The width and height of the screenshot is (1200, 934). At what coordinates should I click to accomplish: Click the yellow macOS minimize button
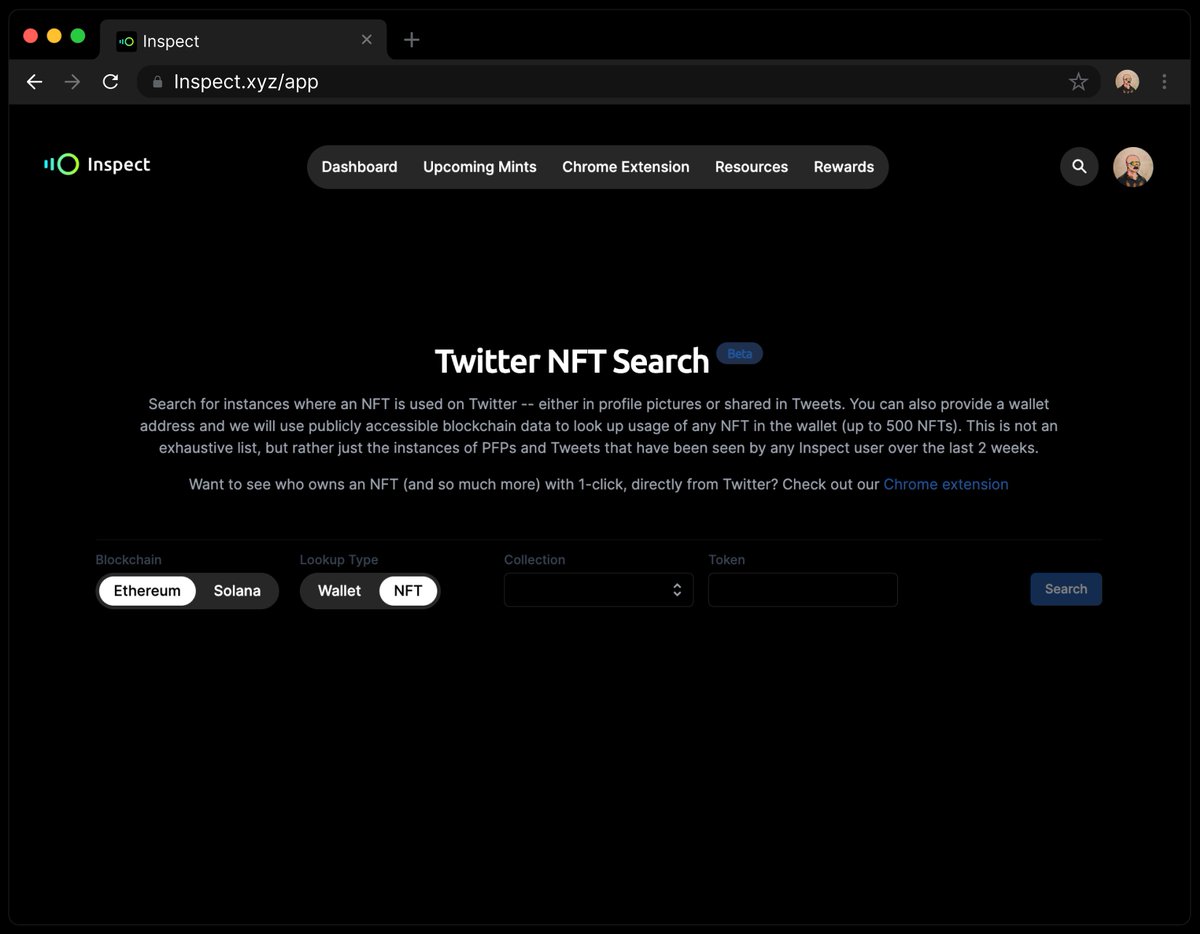click(54, 36)
